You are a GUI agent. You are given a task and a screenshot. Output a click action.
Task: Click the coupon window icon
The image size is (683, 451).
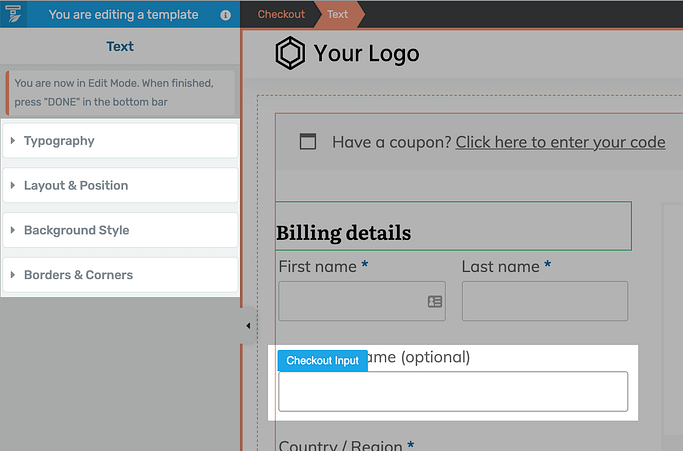click(x=308, y=142)
